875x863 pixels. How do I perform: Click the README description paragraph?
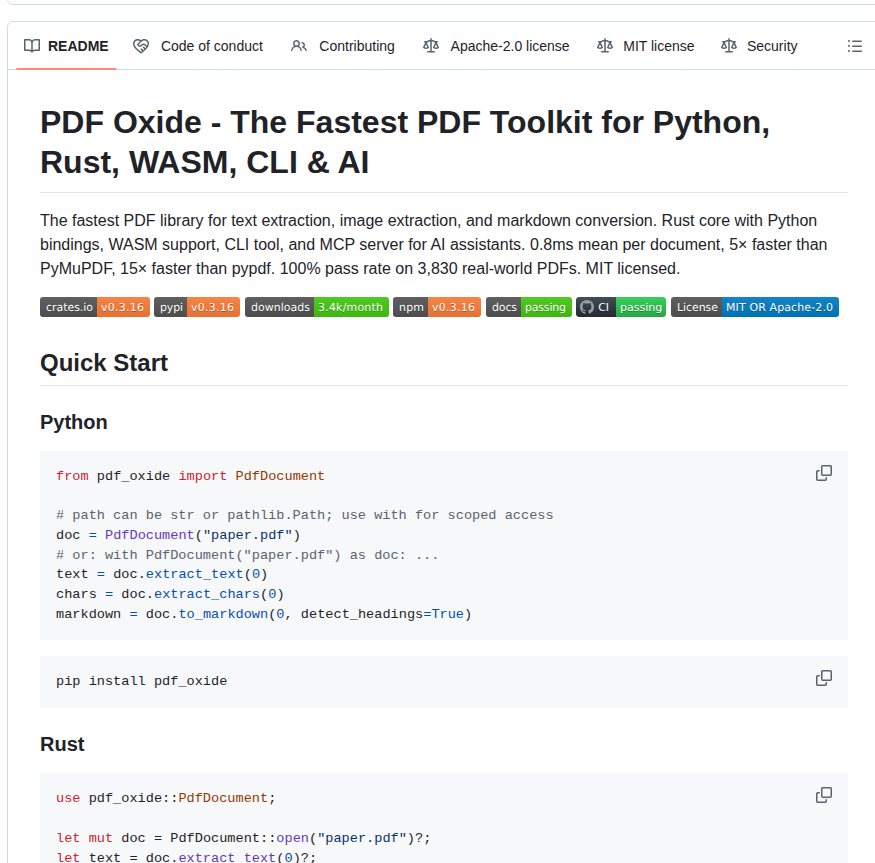coord(434,244)
